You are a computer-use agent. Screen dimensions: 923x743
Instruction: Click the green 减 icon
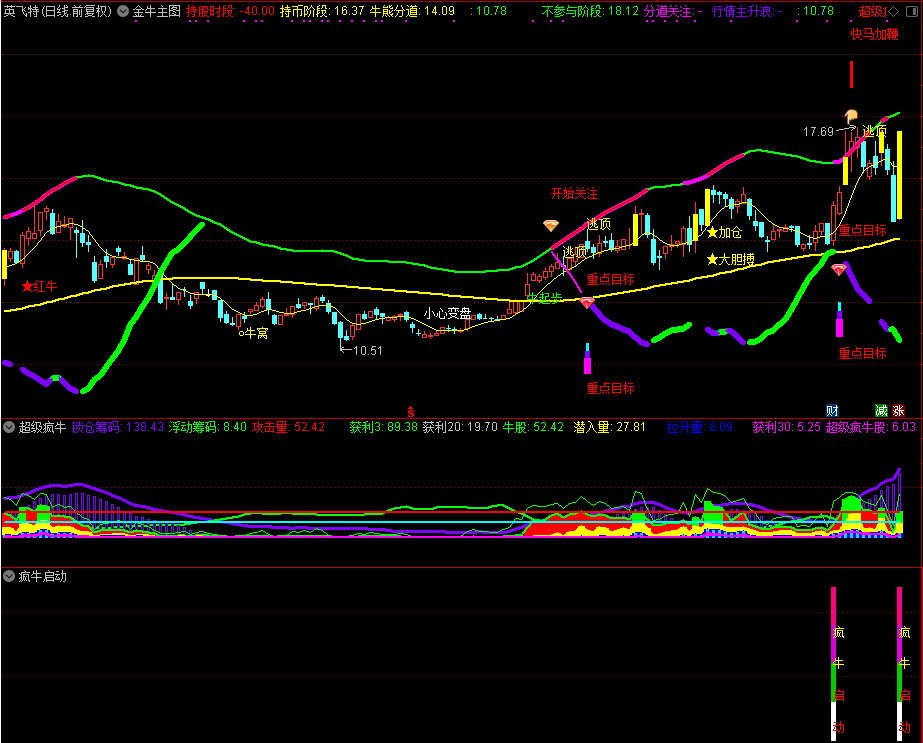click(881, 410)
